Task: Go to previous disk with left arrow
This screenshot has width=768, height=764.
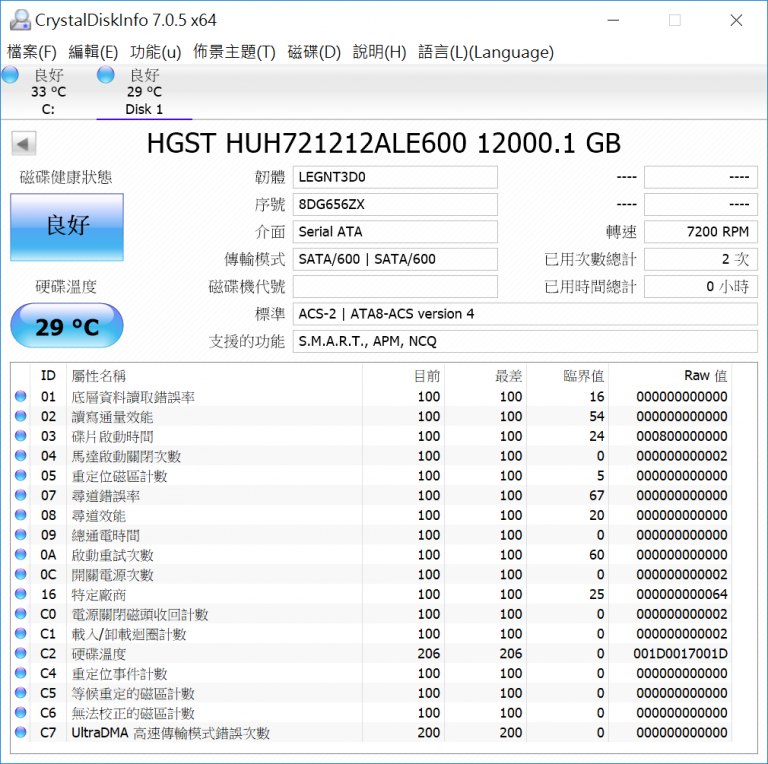Action: (x=24, y=144)
